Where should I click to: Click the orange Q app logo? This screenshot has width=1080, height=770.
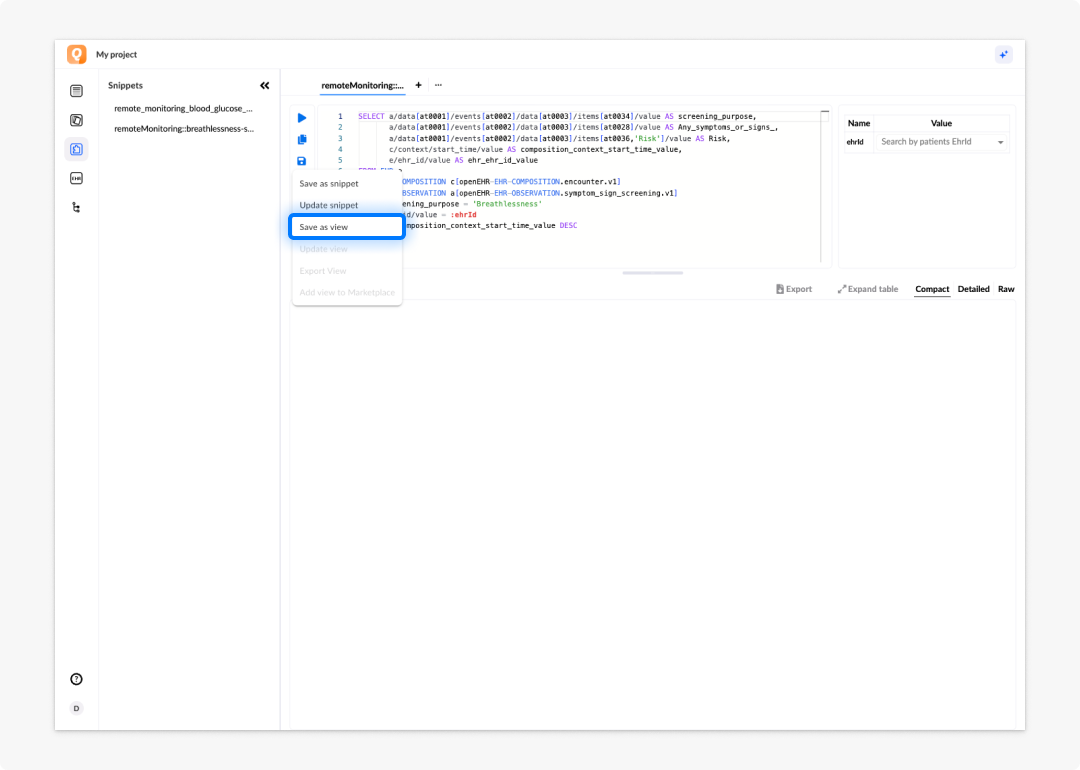76,54
